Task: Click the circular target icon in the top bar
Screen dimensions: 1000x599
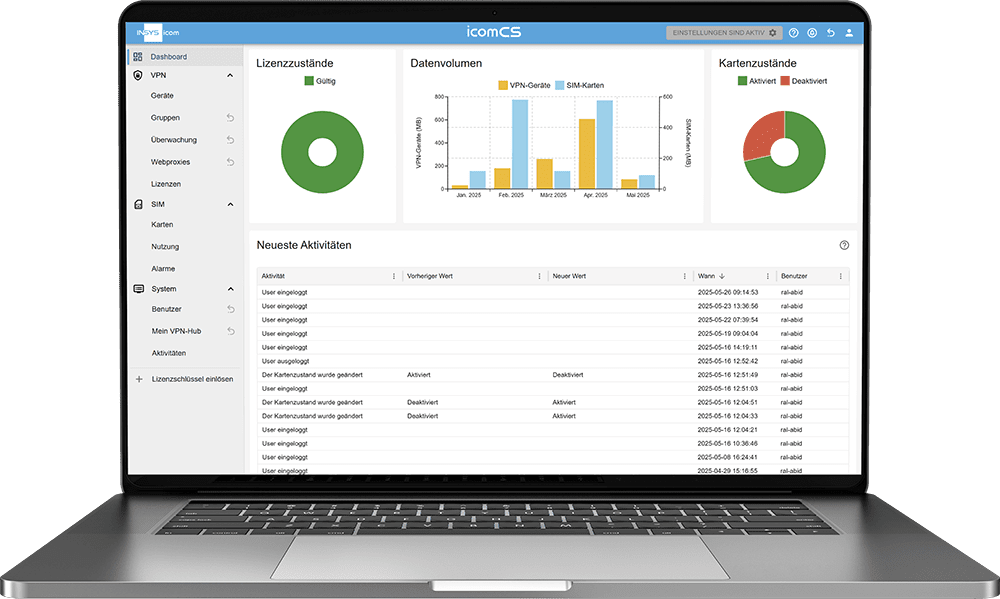Action: coord(812,33)
